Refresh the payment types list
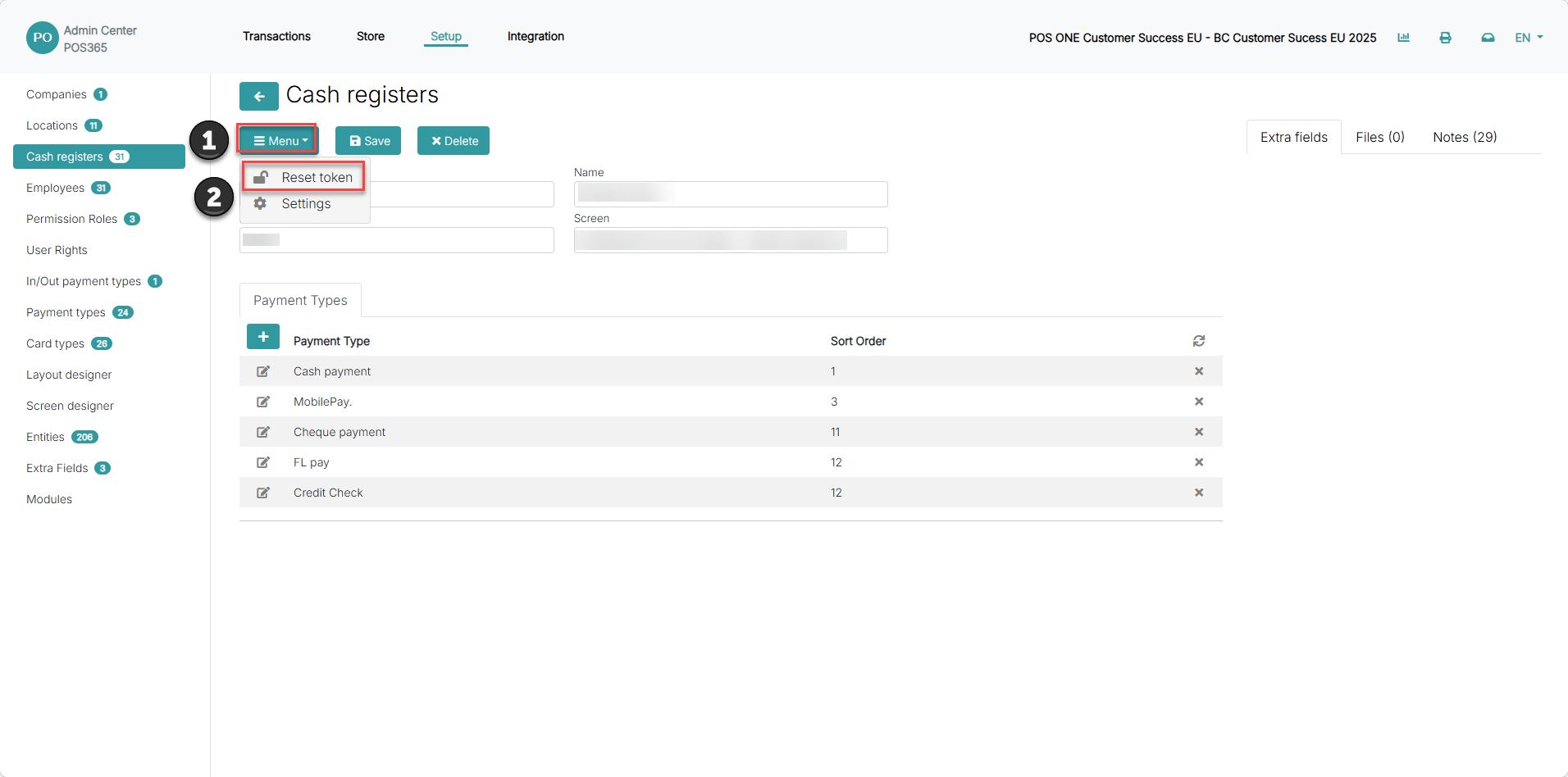This screenshot has height=777, width=1568. tap(1199, 341)
